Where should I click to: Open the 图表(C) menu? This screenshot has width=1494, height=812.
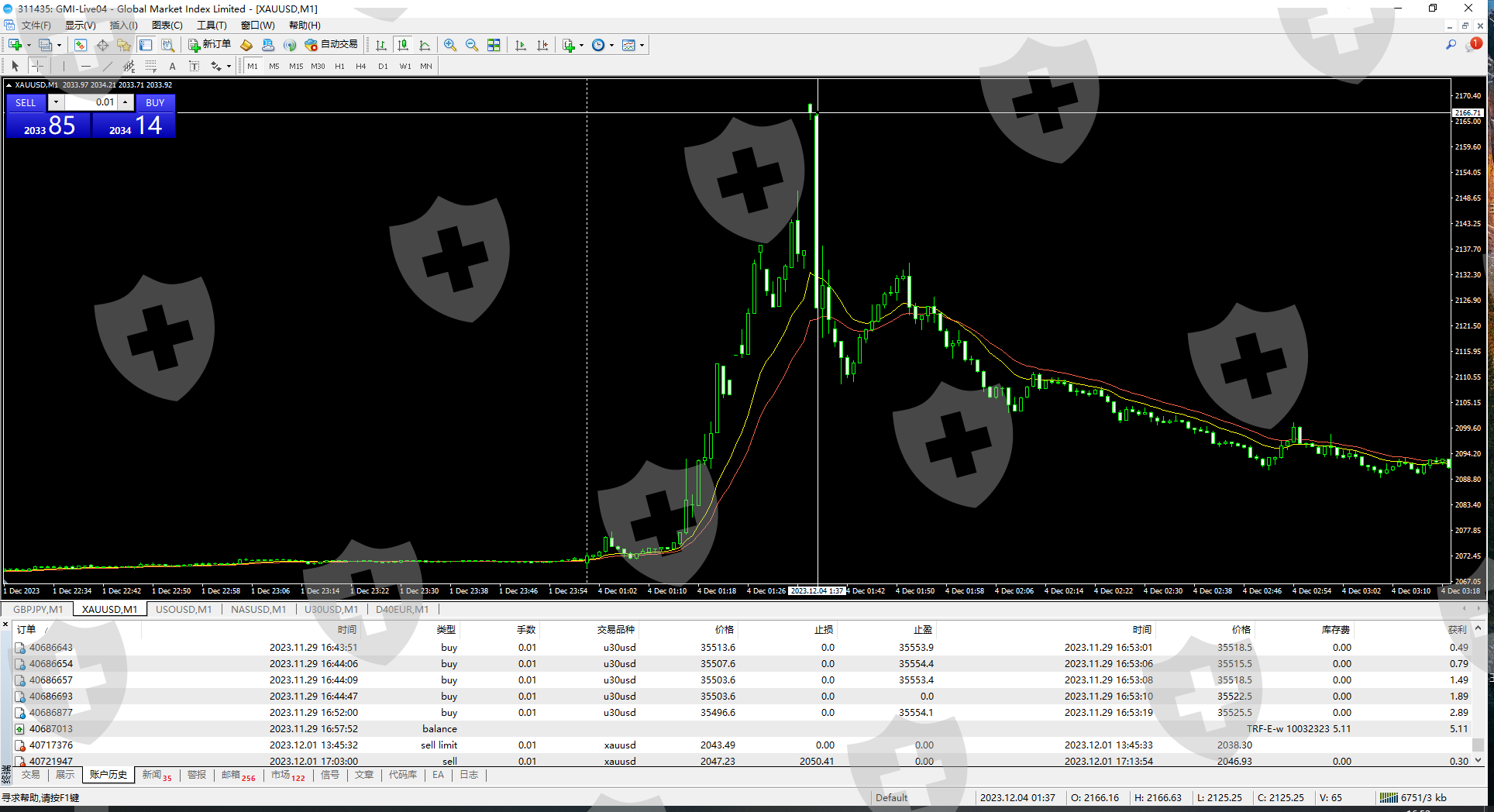[x=167, y=26]
